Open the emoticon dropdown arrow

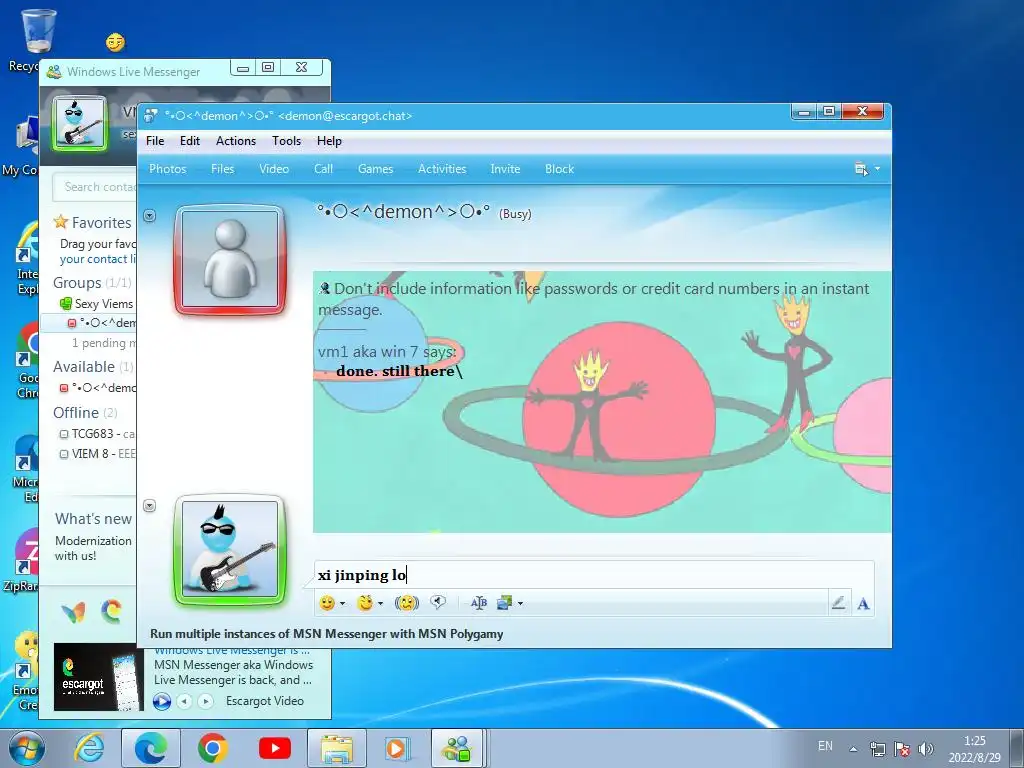(342, 603)
